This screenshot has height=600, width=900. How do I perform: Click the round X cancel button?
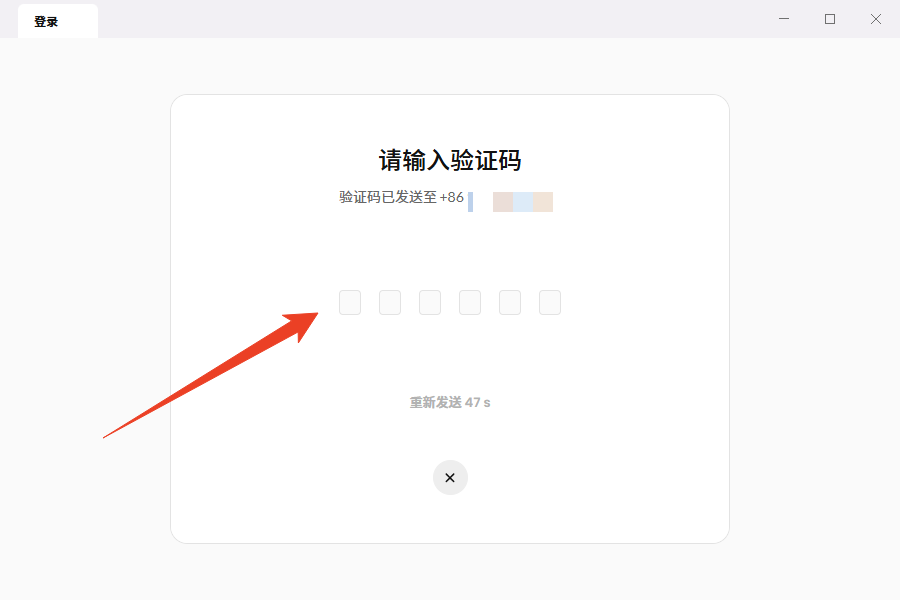450,478
